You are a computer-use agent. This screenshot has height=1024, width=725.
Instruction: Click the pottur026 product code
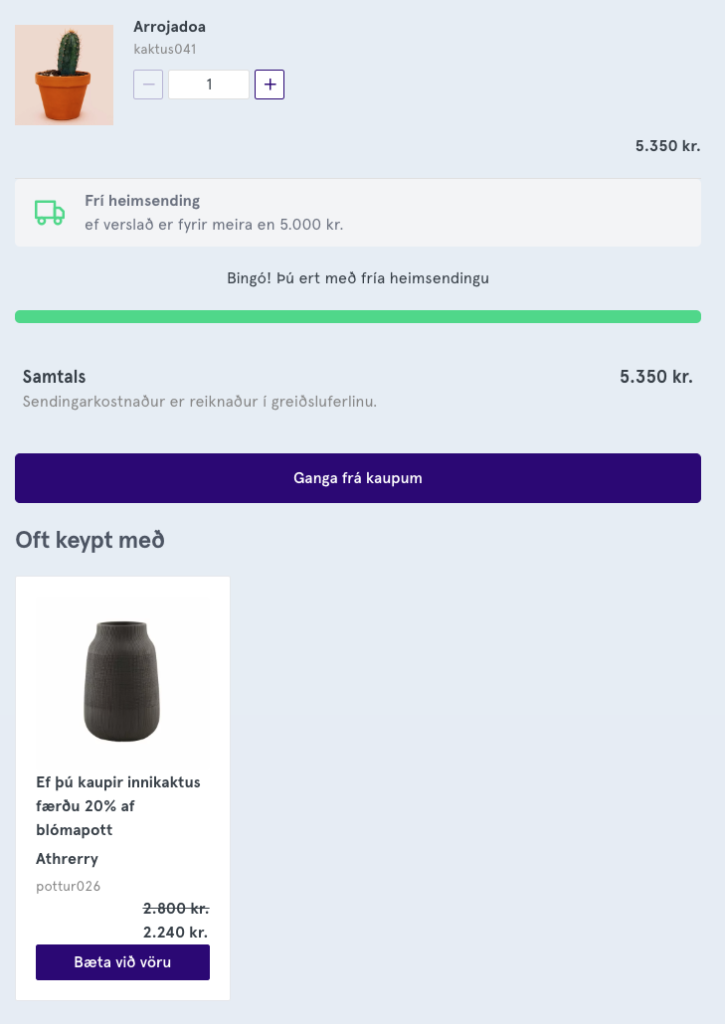click(68, 886)
